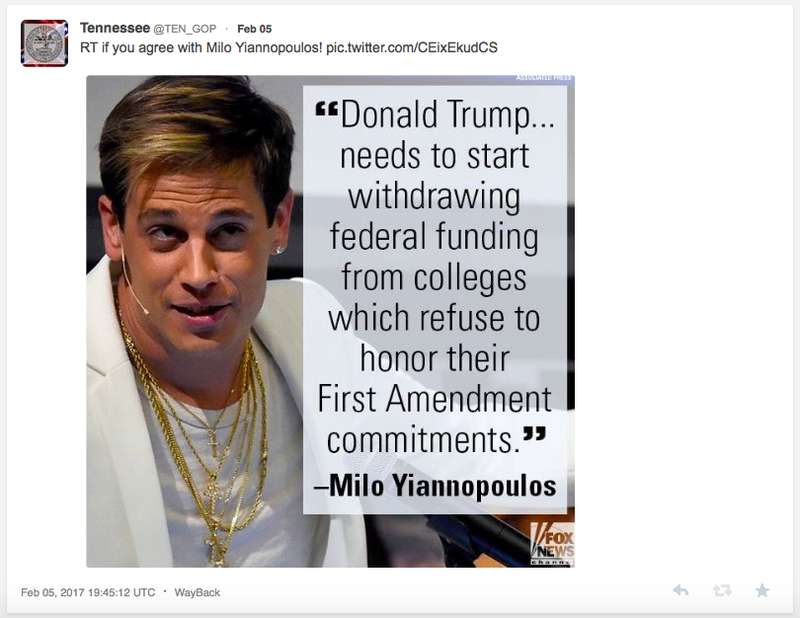Click the Feb 05, 2017 19:45:12 UTC timestamp

(88, 592)
